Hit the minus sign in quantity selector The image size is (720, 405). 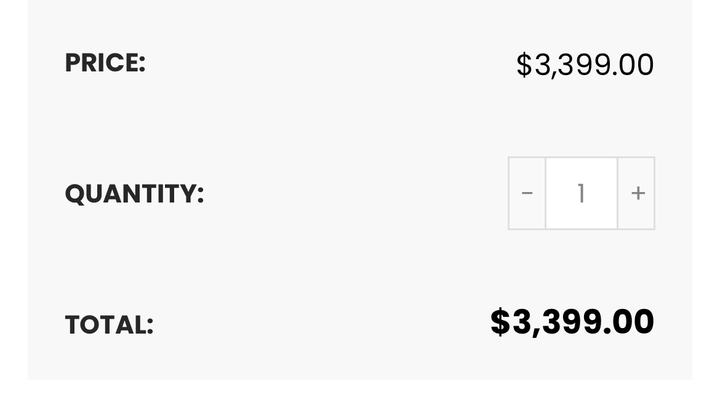coord(527,193)
